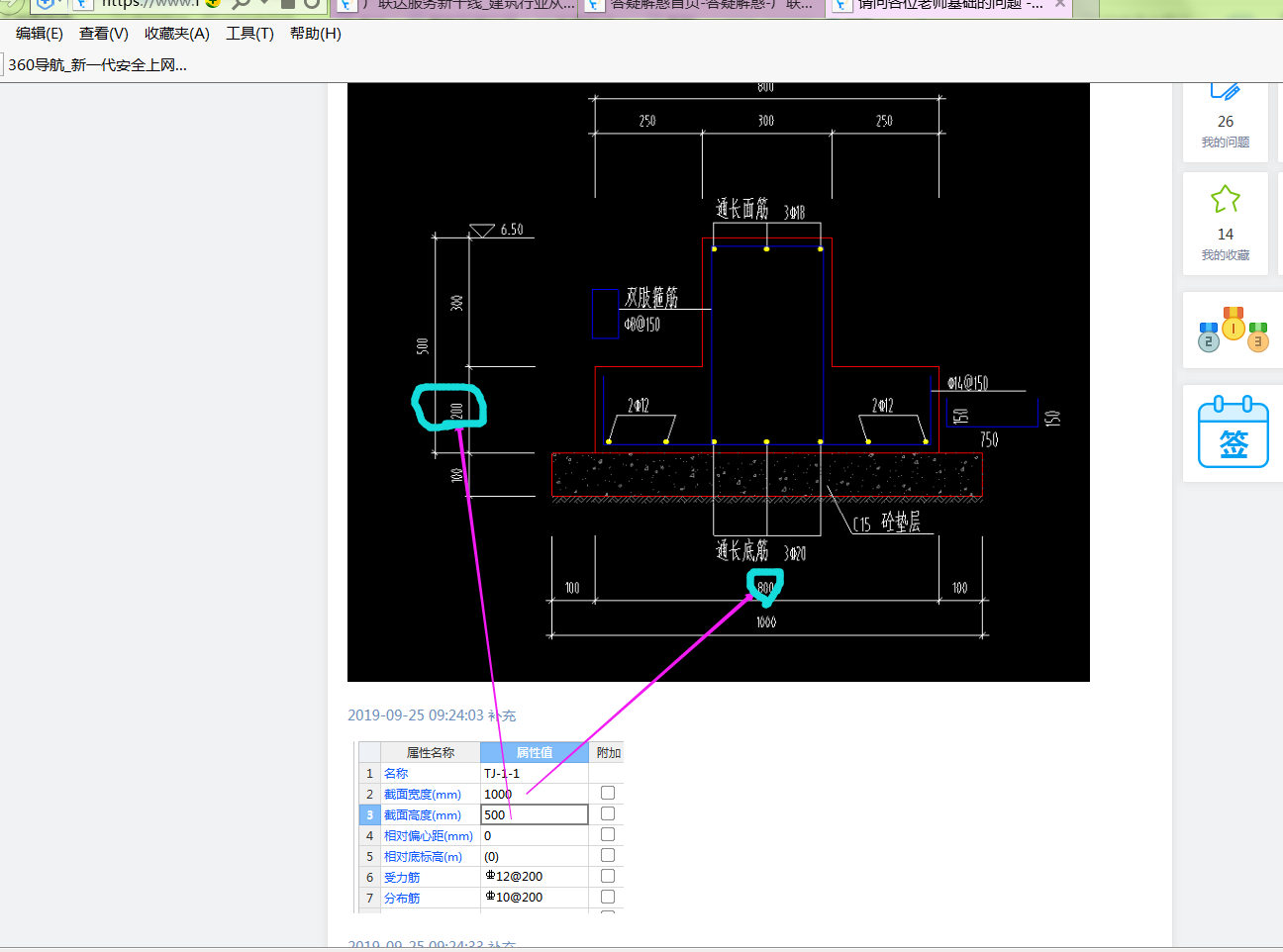Click row number 3 in property table
The height and width of the screenshot is (952, 1283).
[369, 815]
